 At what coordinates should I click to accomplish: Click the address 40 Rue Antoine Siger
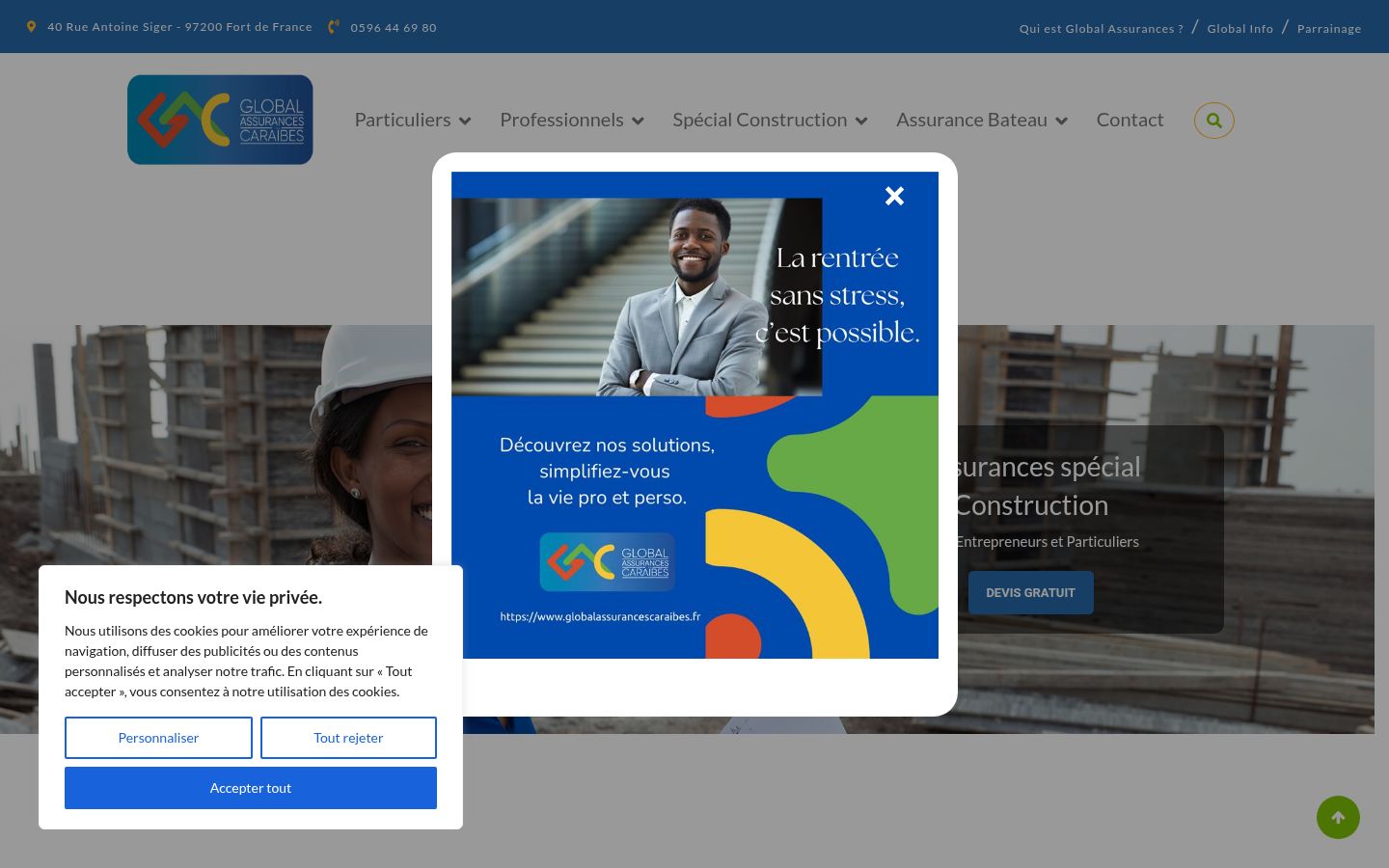[179, 27]
